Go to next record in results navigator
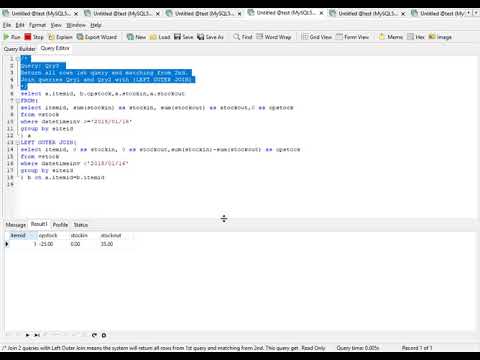The image size is (480, 360). 27,335
